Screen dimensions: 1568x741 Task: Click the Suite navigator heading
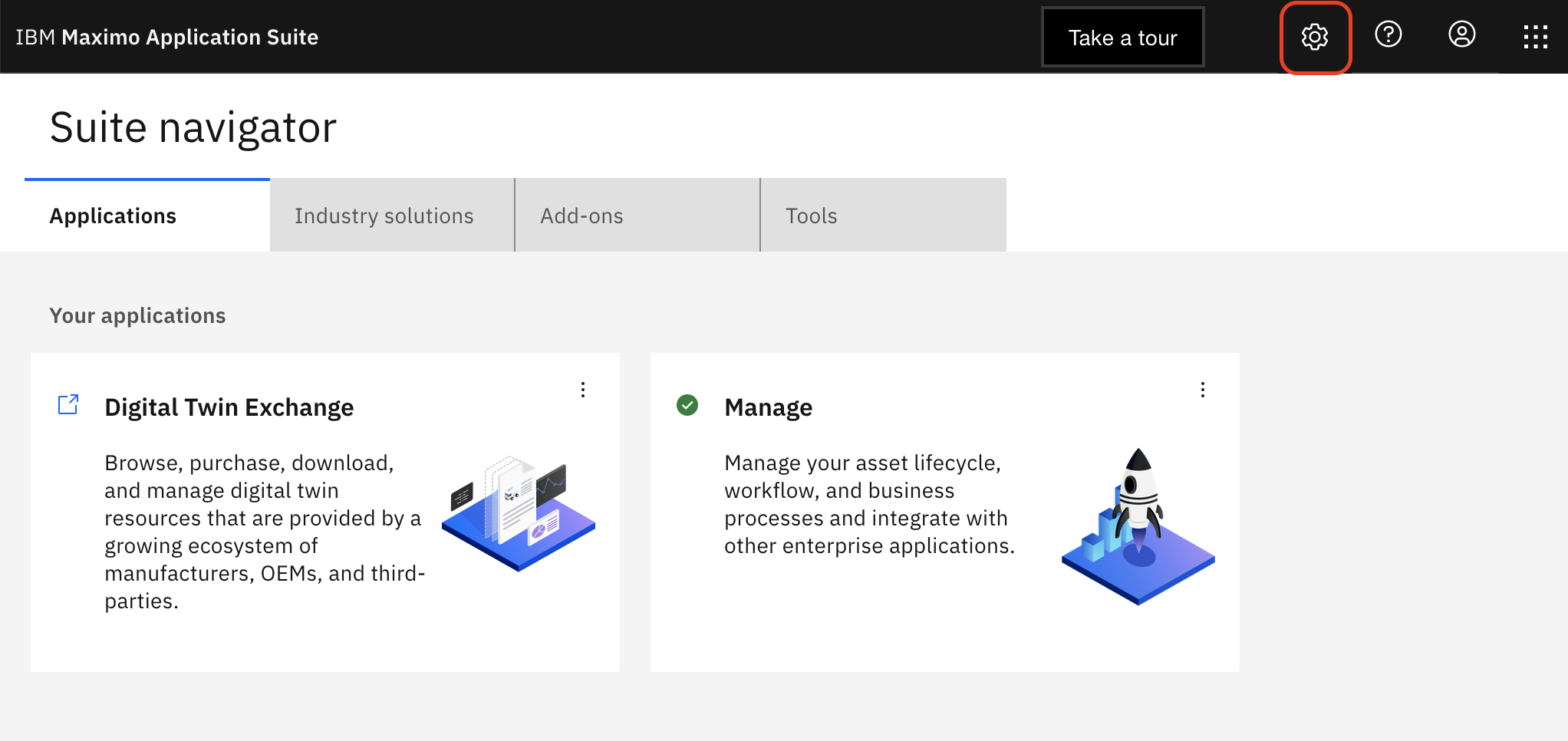[193, 127]
